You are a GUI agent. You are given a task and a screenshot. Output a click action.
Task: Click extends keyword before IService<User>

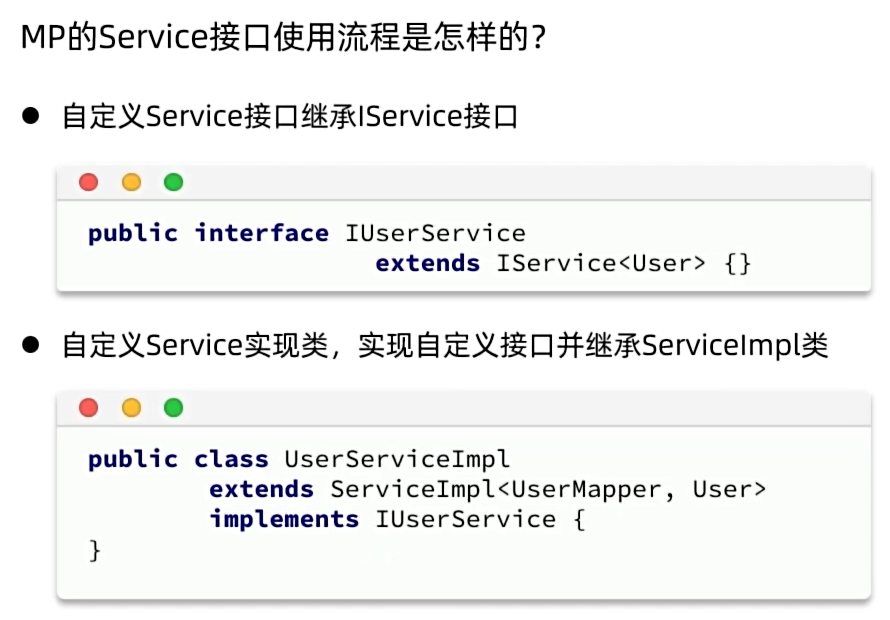click(x=427, y=263)
